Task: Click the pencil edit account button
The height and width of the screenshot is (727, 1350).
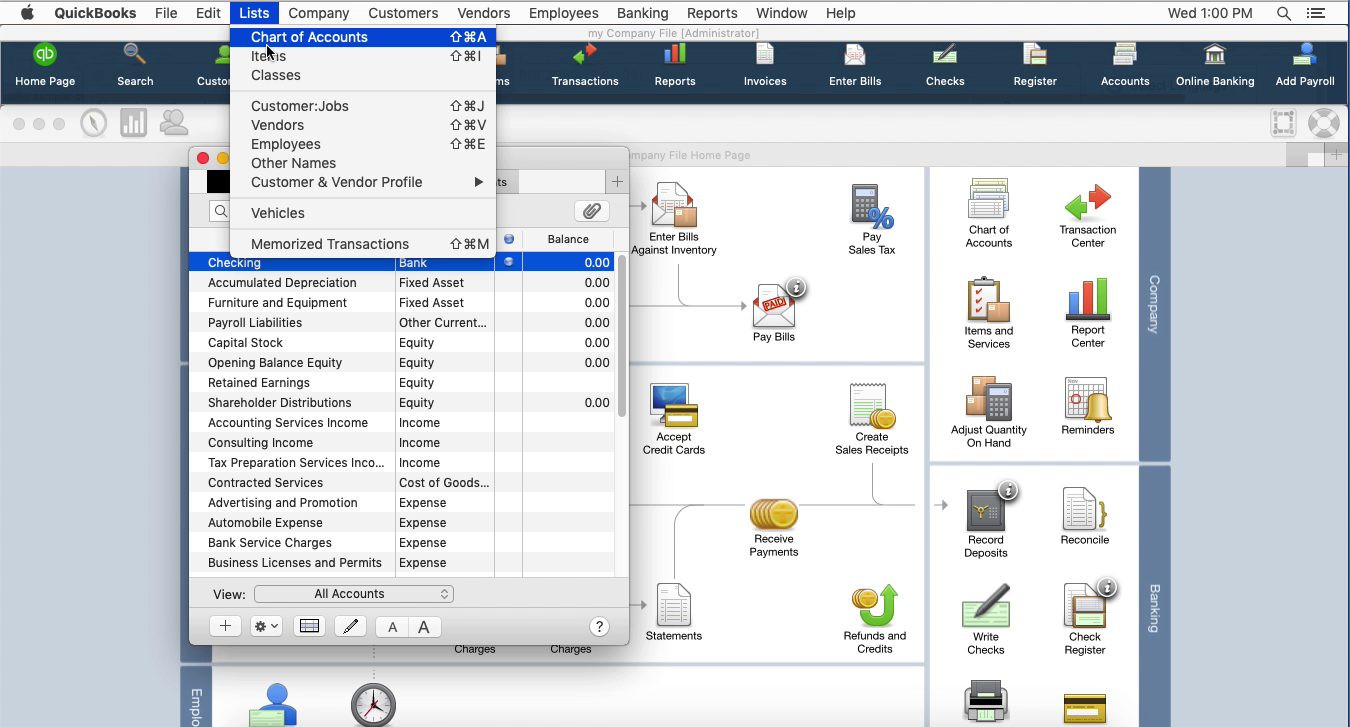Action: (350, 626)
